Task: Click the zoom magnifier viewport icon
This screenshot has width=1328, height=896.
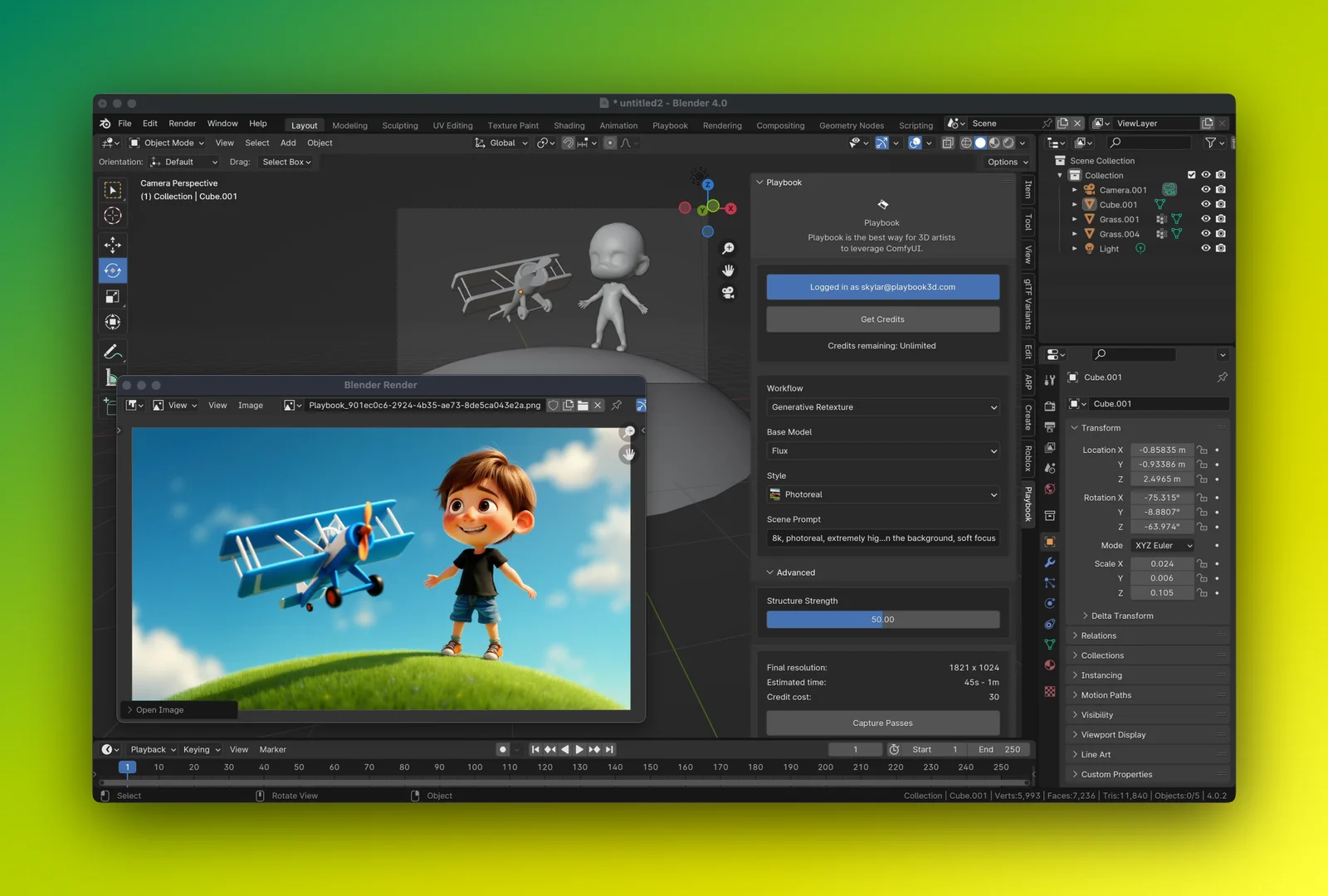Action: [728, 249]
